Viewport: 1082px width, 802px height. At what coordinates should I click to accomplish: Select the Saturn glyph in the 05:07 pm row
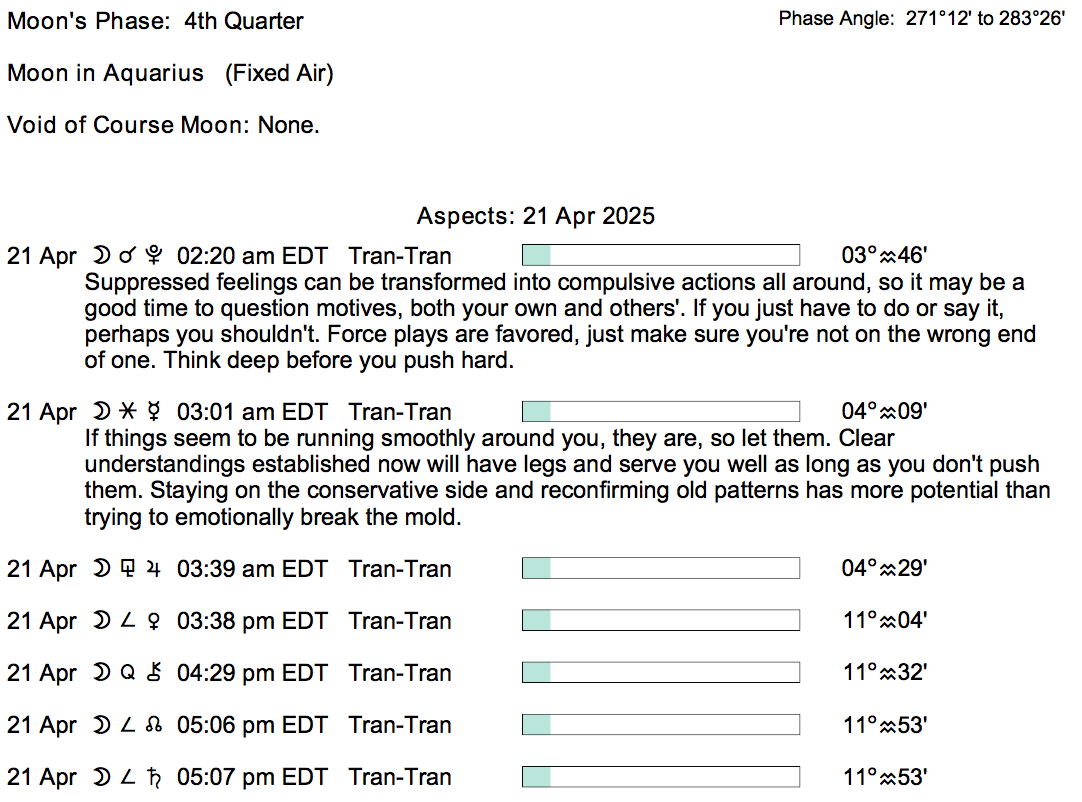[x=153, y=777]
